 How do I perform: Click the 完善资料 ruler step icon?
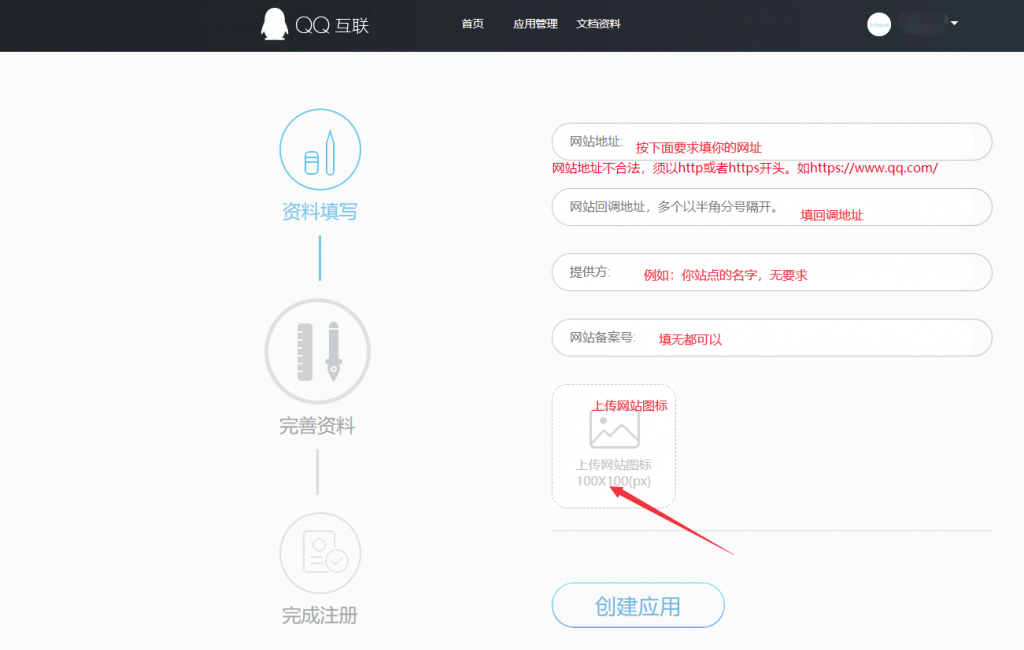coord(318,351)
